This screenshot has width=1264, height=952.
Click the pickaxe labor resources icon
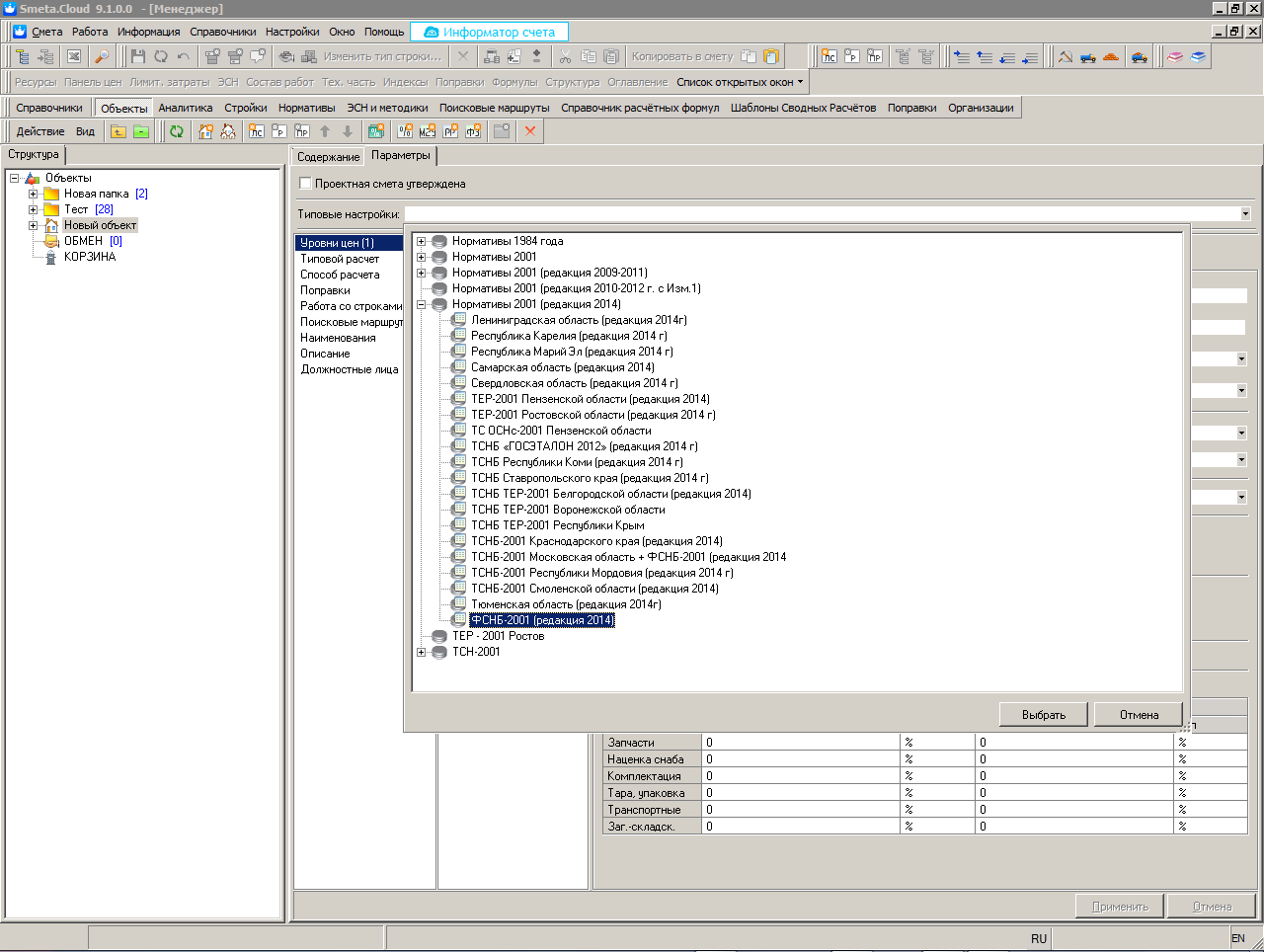pyautogui.click(x=1066, y=56)
